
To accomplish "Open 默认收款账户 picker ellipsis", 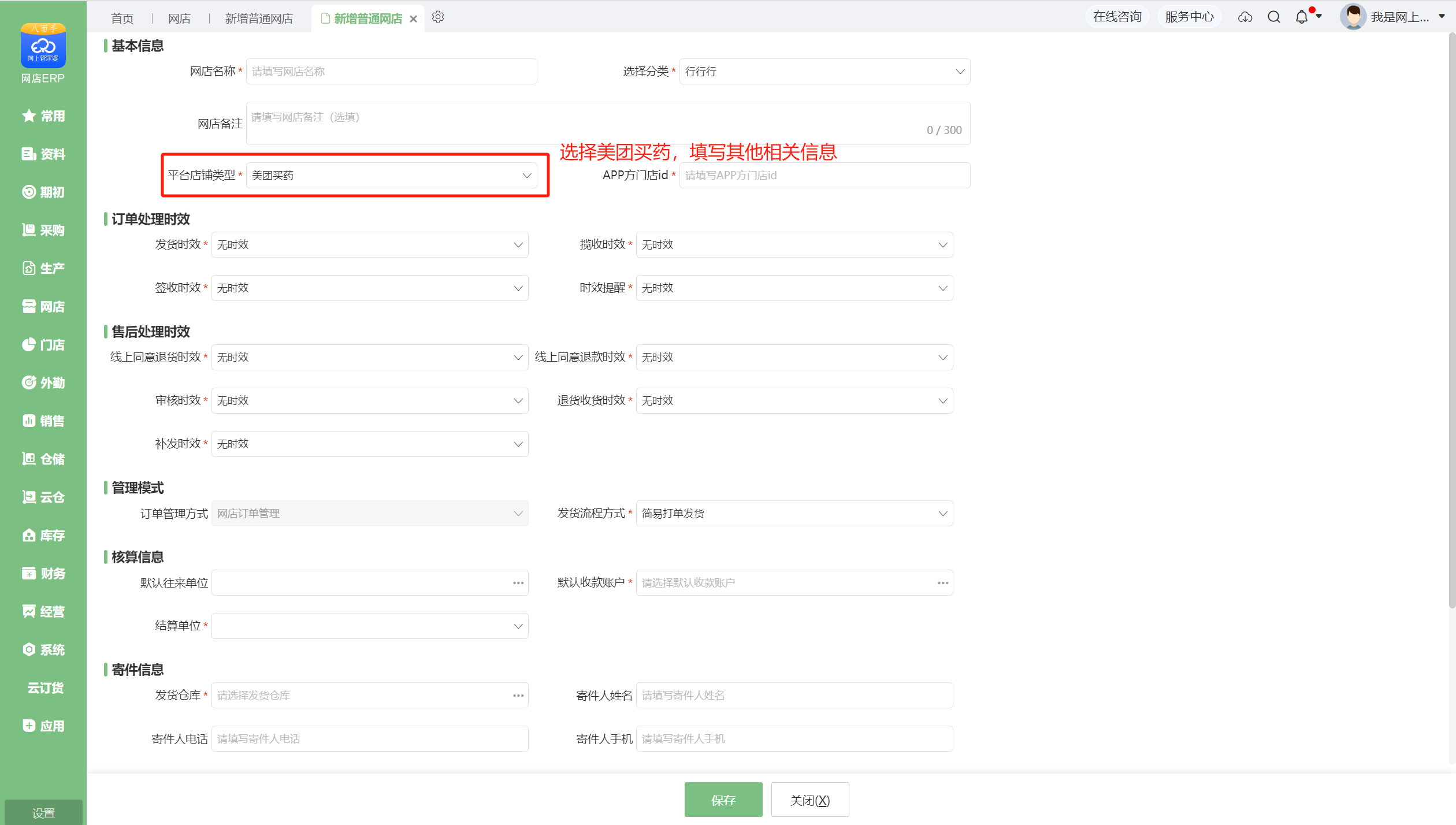I will [943, 583].
